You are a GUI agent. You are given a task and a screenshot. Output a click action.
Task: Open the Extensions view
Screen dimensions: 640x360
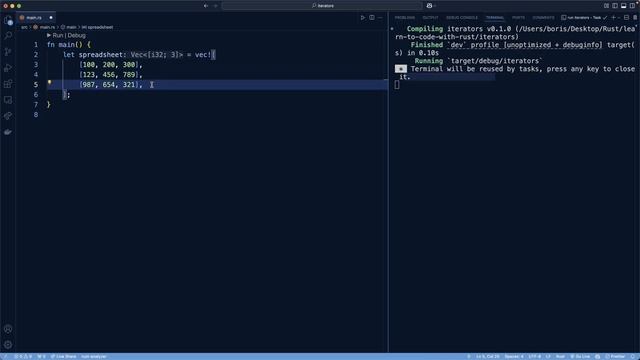coord(8,84)
